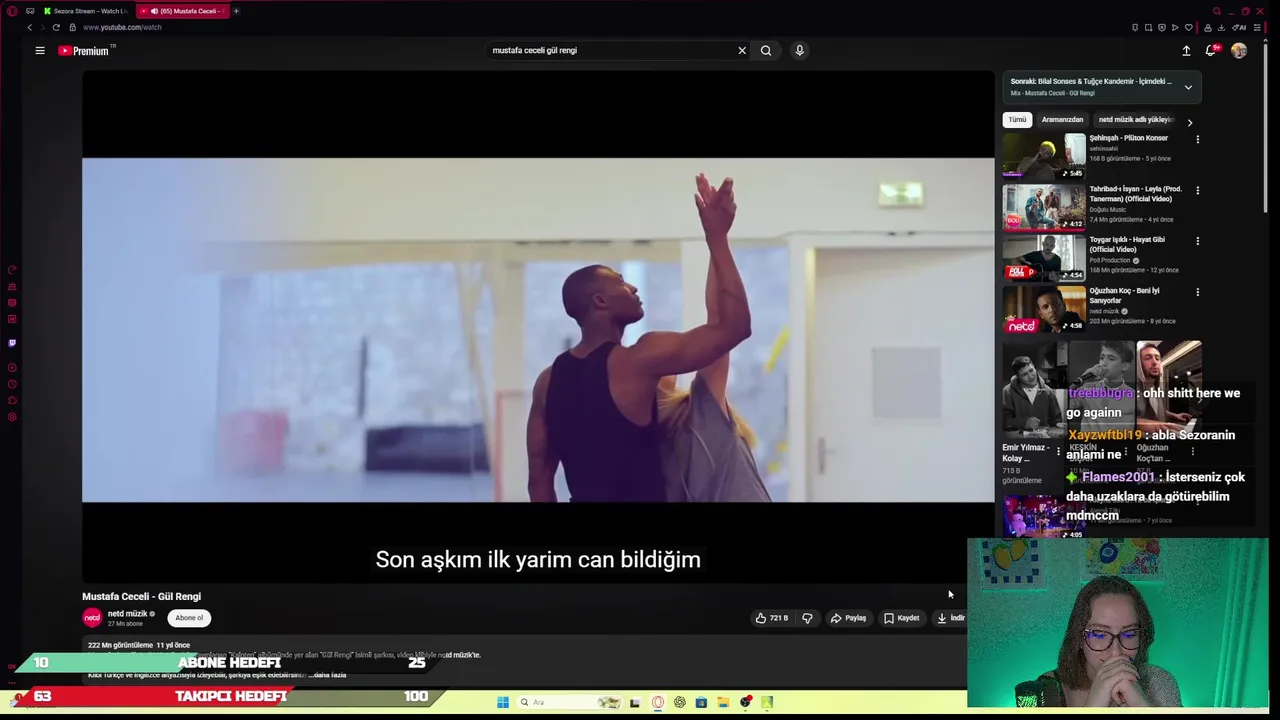The height and width of the screenshot is (720, 1280).
Task: Open the Windows Start button
Action: (503, 702)
